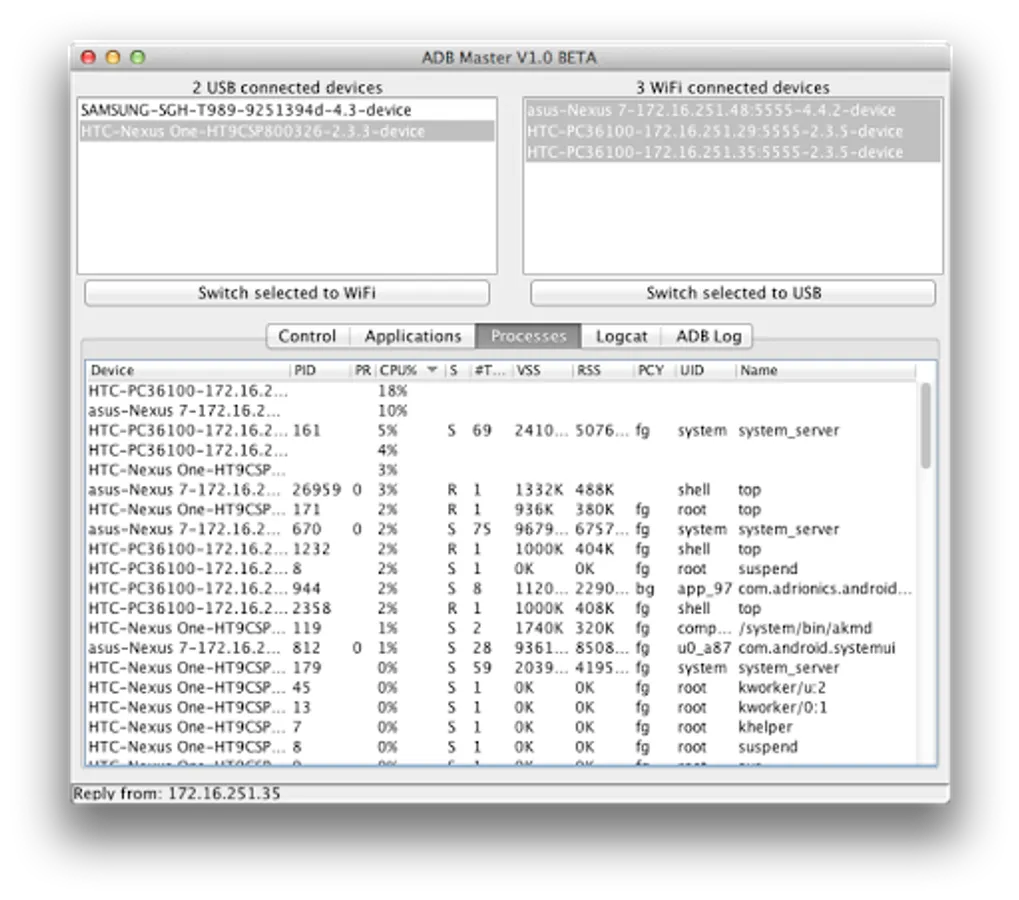This screenshot has width=1019, height=900.
Task: Select the /system/bin/akmd process row
Action: click(500, 628)
